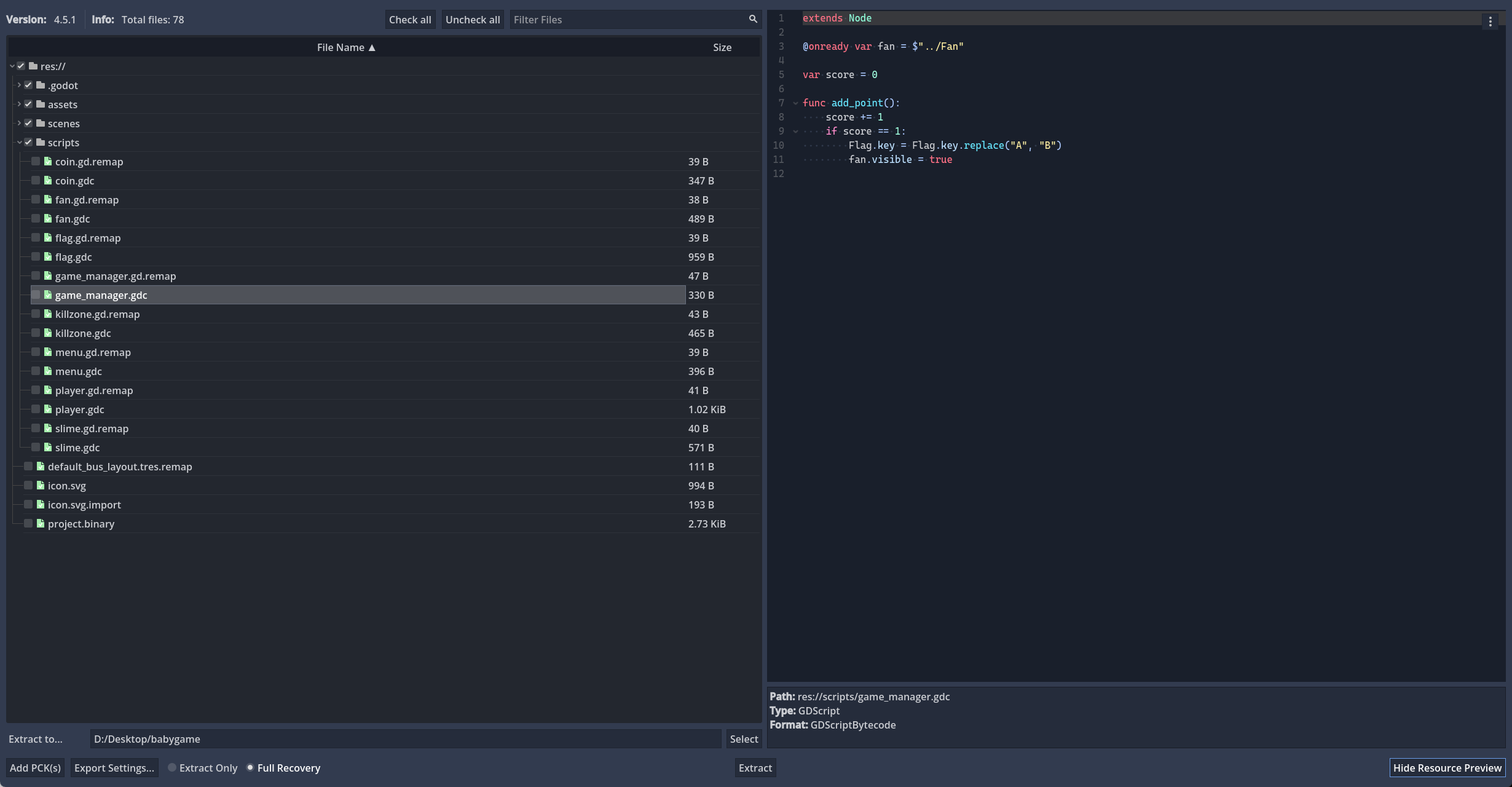1512x787 pixels.
Task: Expand the .godot folder
Action: (x=19, y=85)
